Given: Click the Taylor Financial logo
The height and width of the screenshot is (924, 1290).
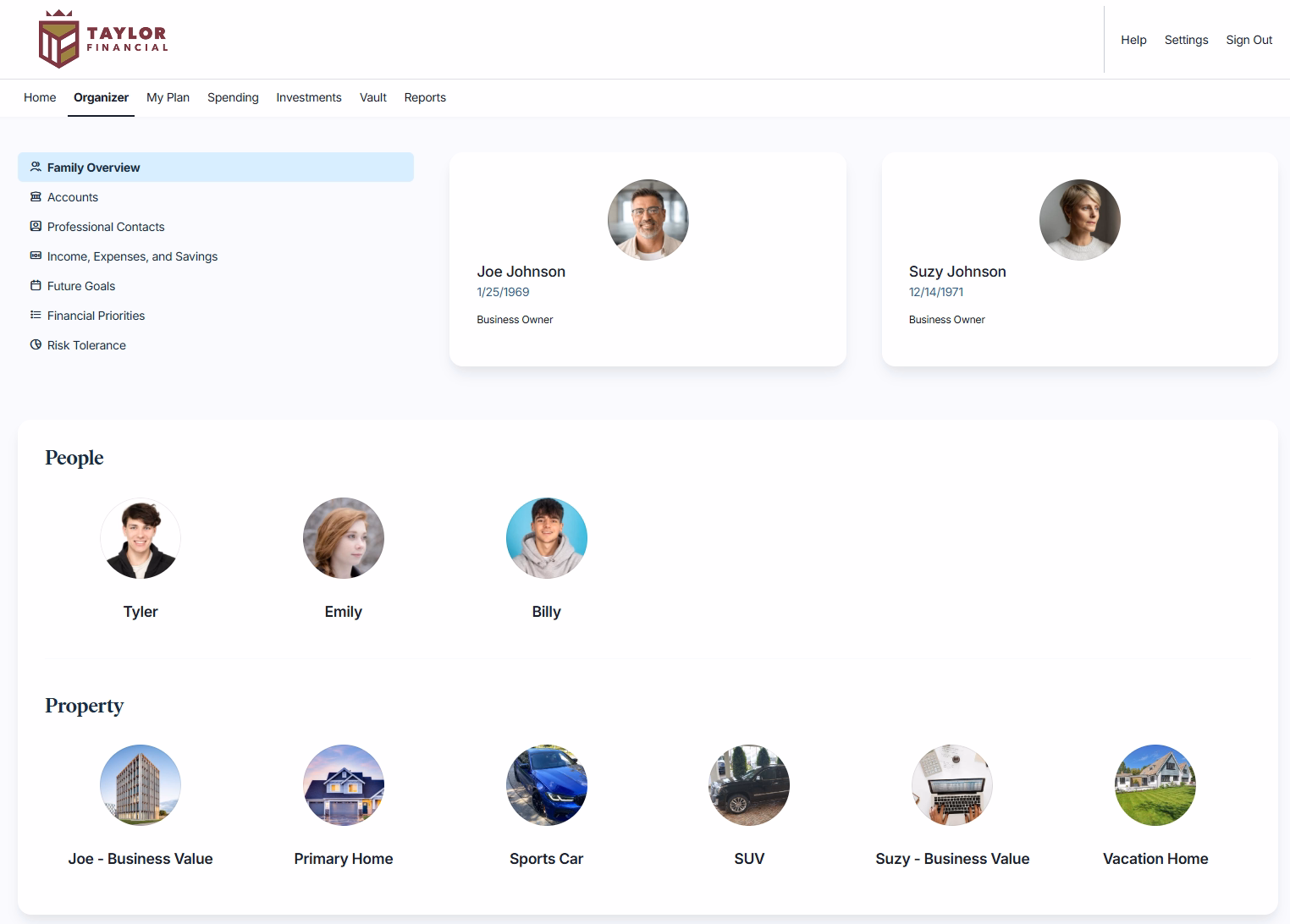Looking at the screenshot, I should point(103,39).
